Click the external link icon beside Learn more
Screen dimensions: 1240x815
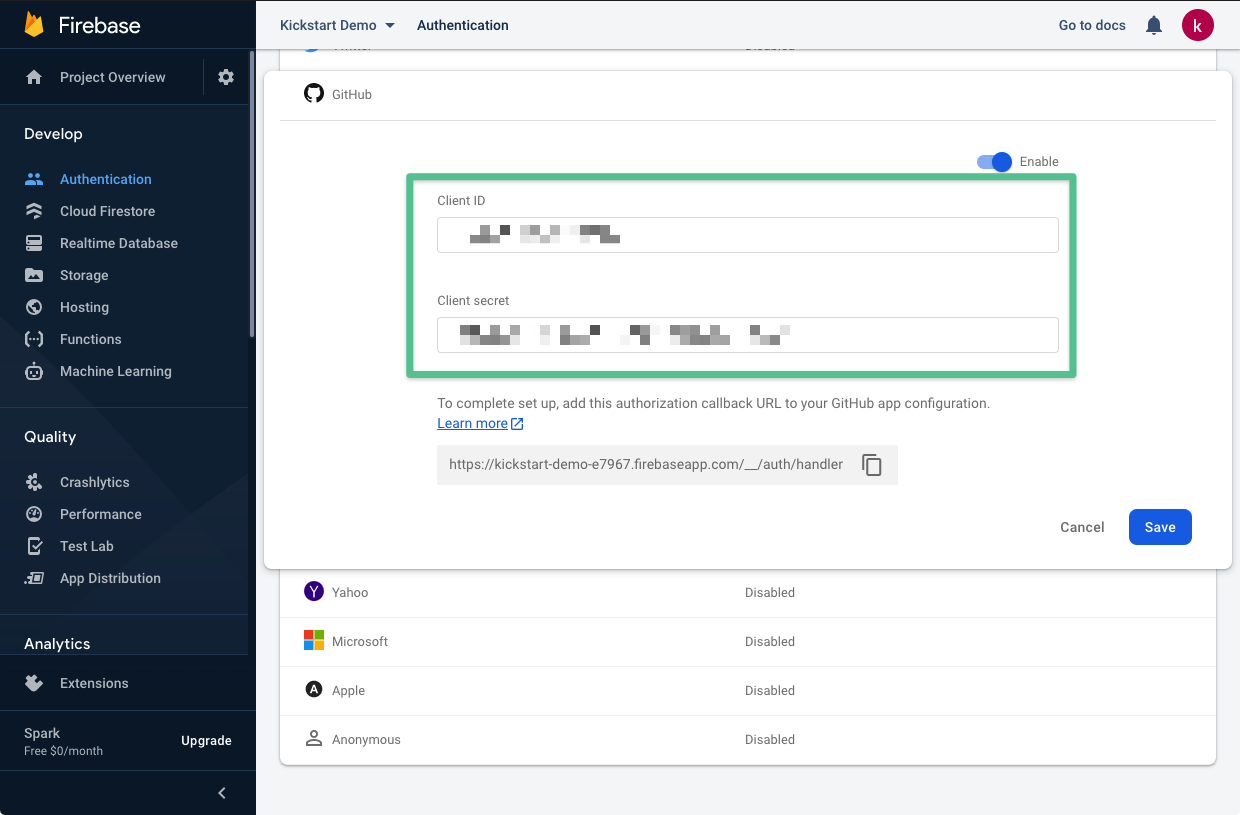tap(517, 424)
